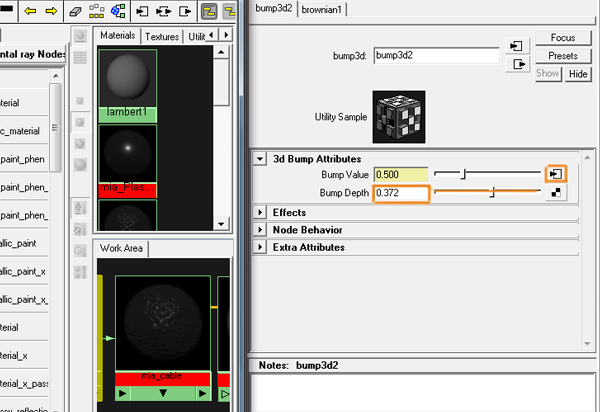Click mia_cable node's left input arrow
Image resolution: width=600 pixels, height=412 pixels.
coord(122,393)
